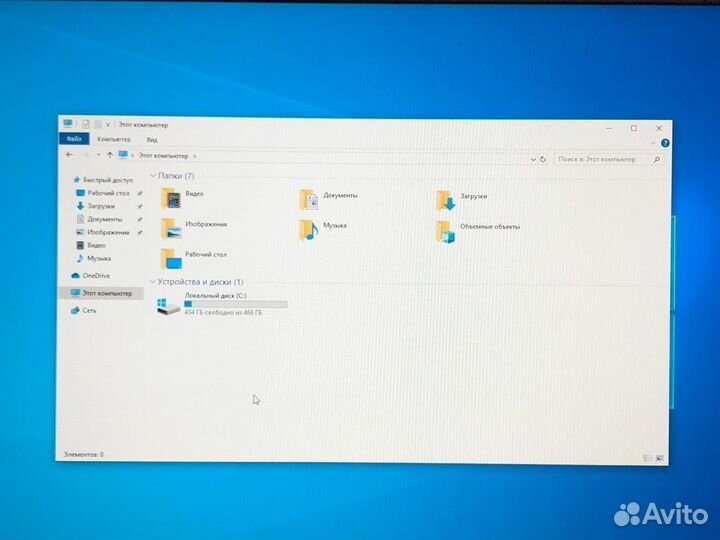Open the Объемные объекты folder
Image resolution: width=720 pixels, height=540 pixels.
point(446,231)
